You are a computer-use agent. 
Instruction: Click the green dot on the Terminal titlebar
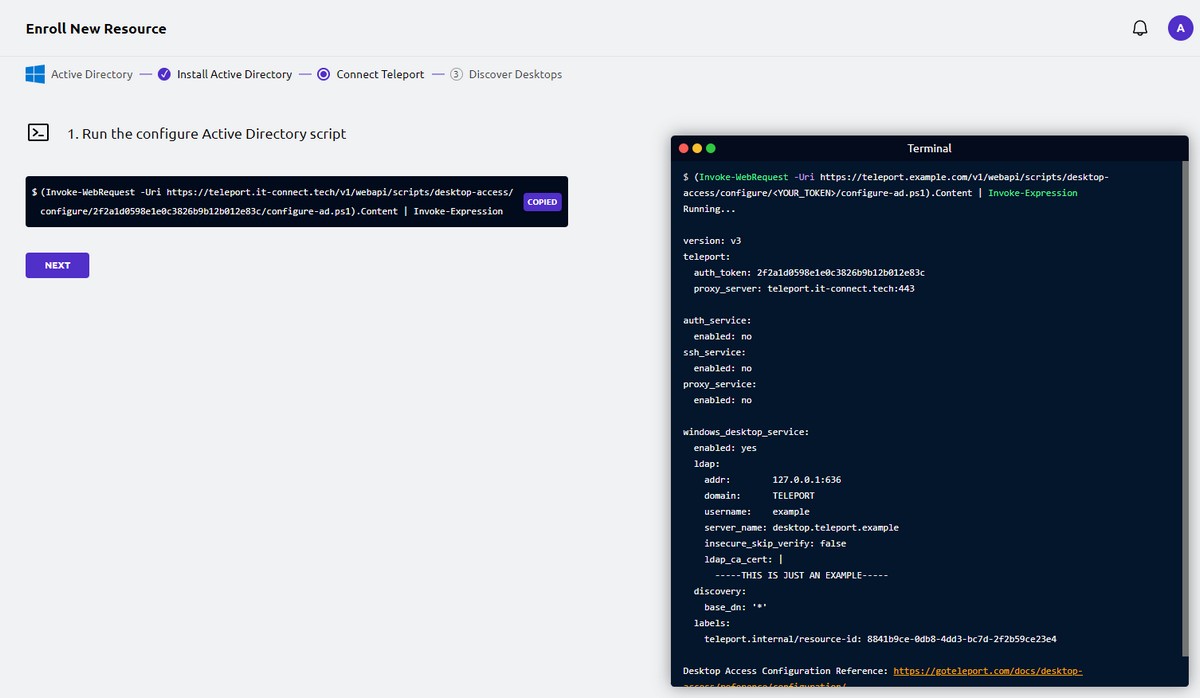coord(710,147)
